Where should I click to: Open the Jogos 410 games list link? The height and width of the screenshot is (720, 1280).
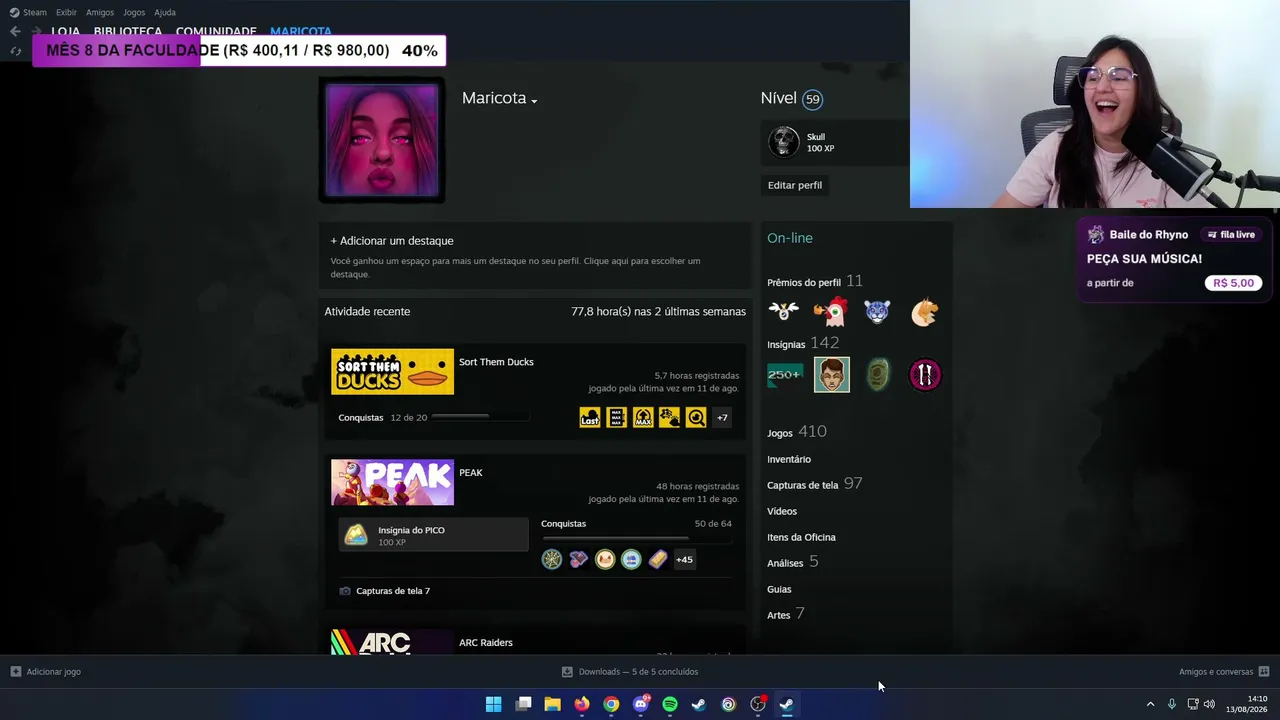797,432
